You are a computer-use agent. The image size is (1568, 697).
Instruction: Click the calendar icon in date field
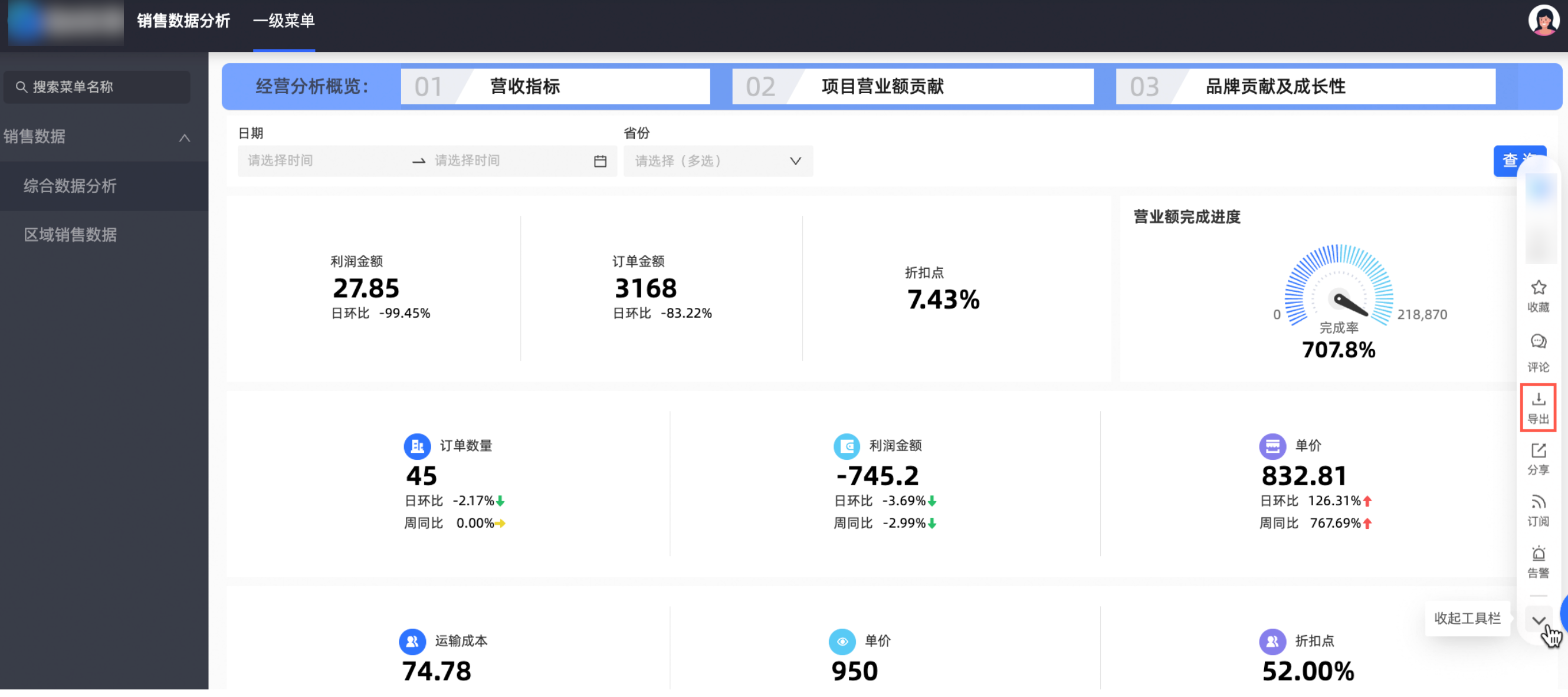pos(599,161)
